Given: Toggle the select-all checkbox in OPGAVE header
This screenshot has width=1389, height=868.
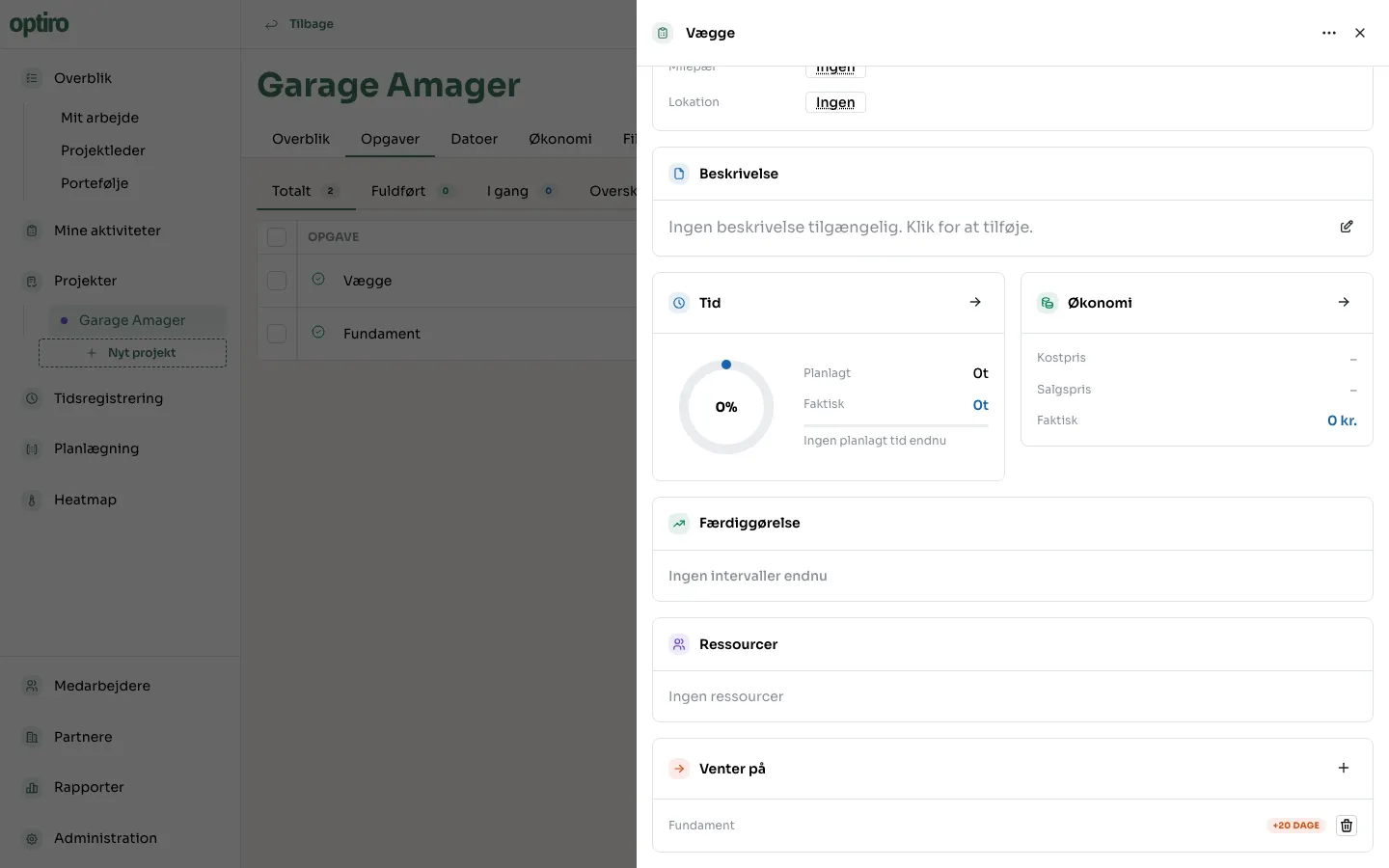Looking at the screenshot, I should click(277, 236).
